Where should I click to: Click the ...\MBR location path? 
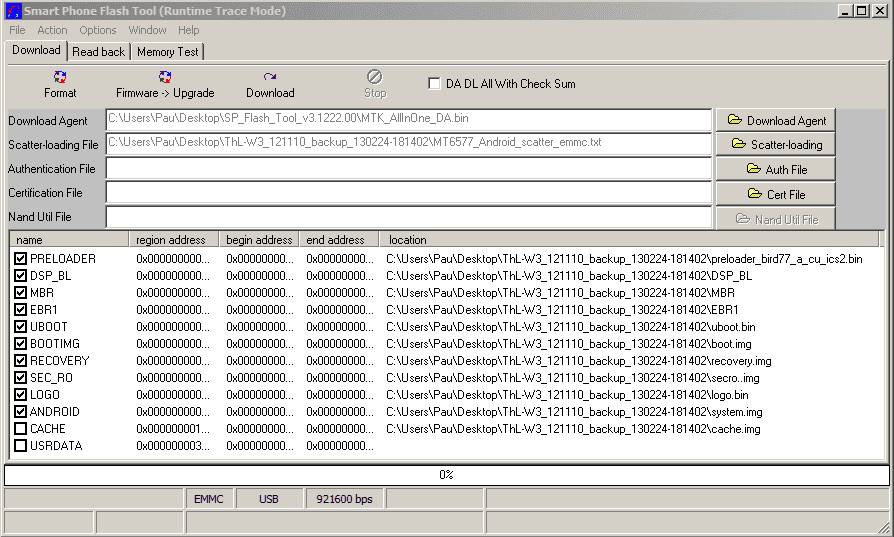coord(560,293)
